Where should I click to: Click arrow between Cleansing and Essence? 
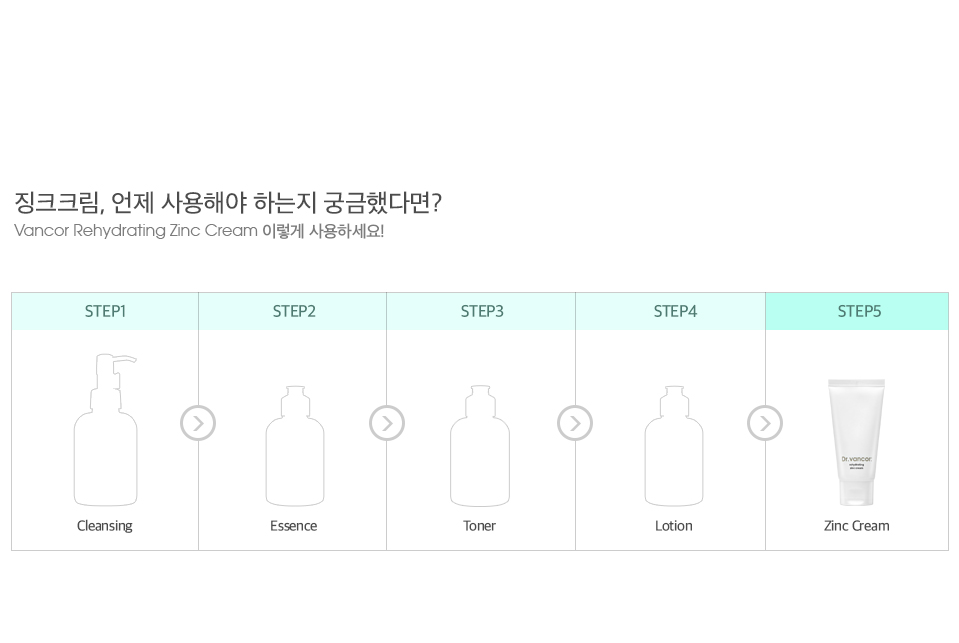(x=198, y=423)
